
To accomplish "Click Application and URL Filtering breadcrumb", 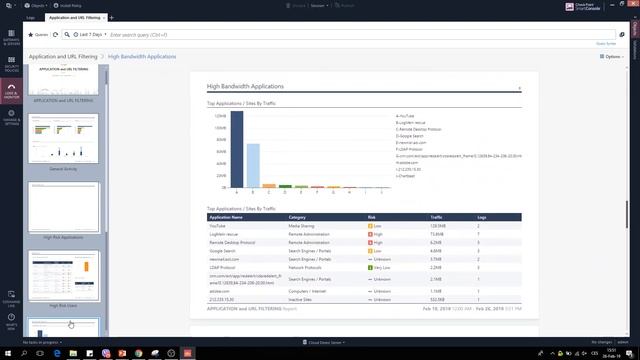I will click(x=63, y=57).
